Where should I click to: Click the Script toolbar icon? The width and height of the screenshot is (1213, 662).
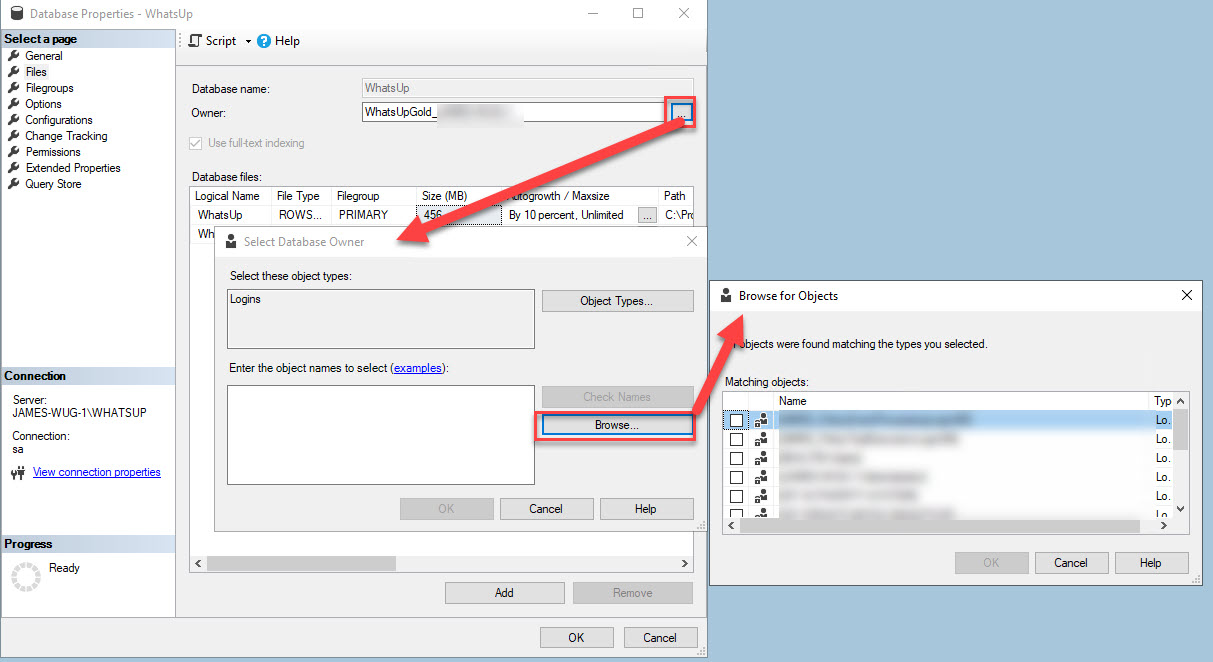click(195, 41)
